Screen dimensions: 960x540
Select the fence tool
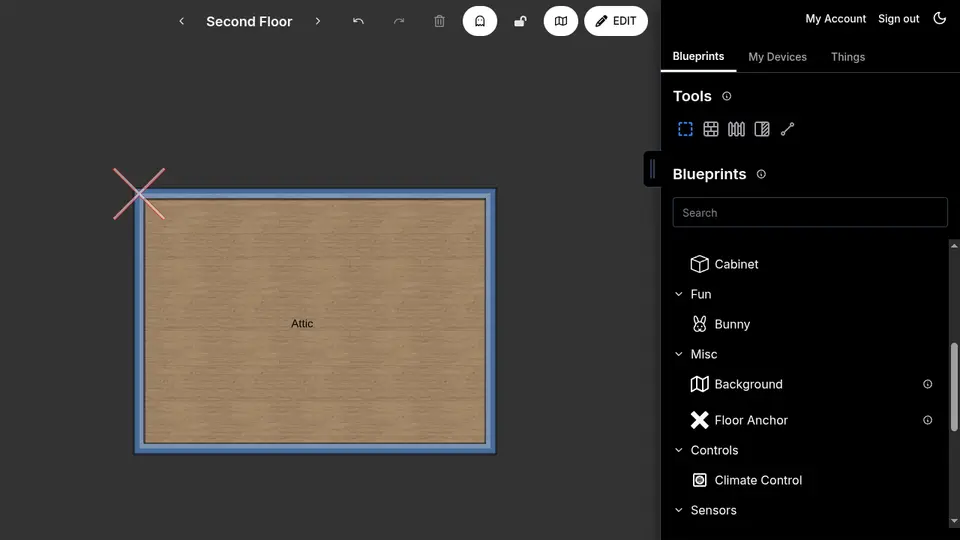tap(736, 129)
